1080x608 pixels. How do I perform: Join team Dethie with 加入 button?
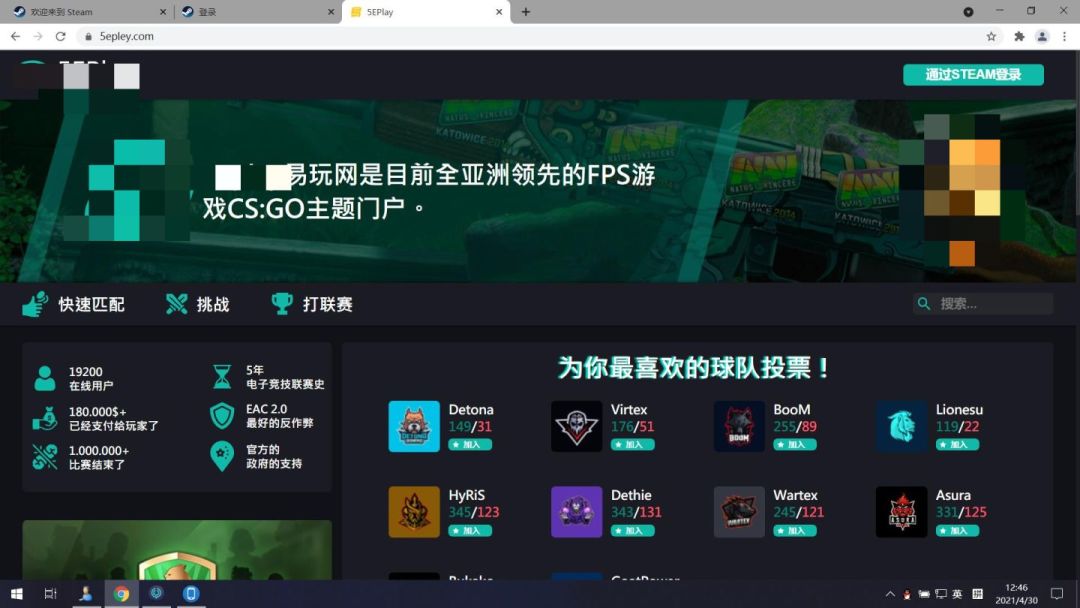pyautogui.click(x=632, y=531)
